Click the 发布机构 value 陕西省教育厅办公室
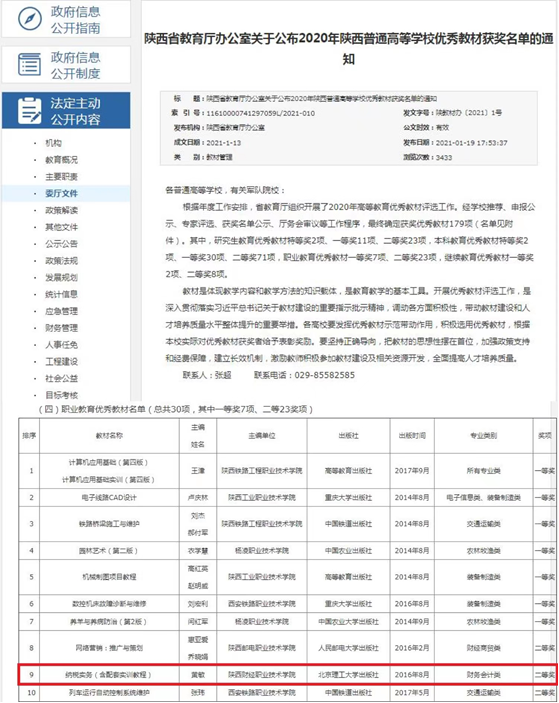Viewport: 559px width, 703px height. [235, 128]
